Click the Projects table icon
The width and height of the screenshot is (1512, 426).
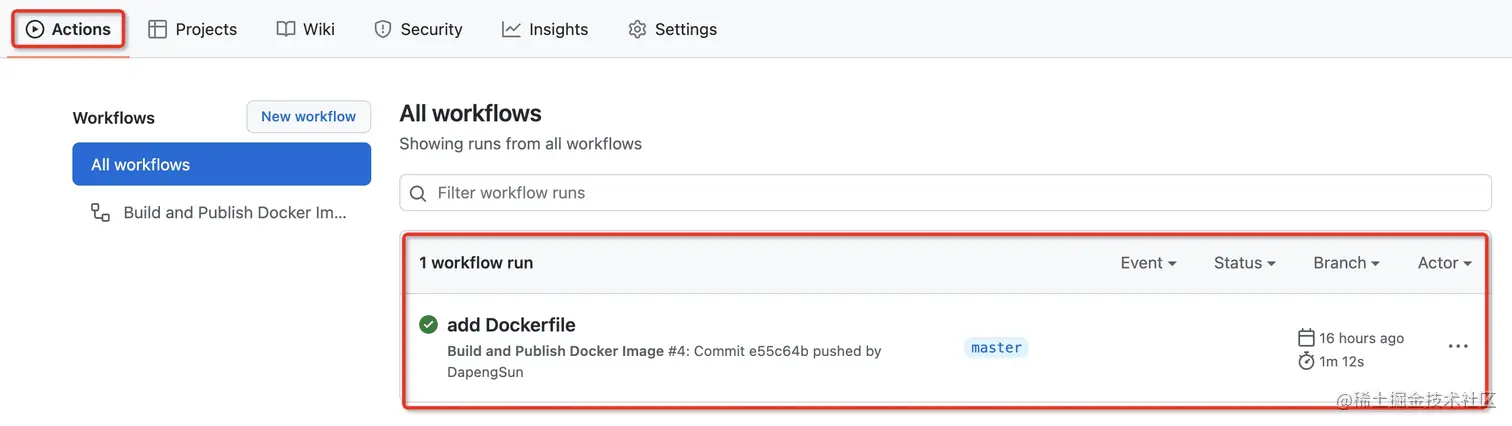coord(157,29)
